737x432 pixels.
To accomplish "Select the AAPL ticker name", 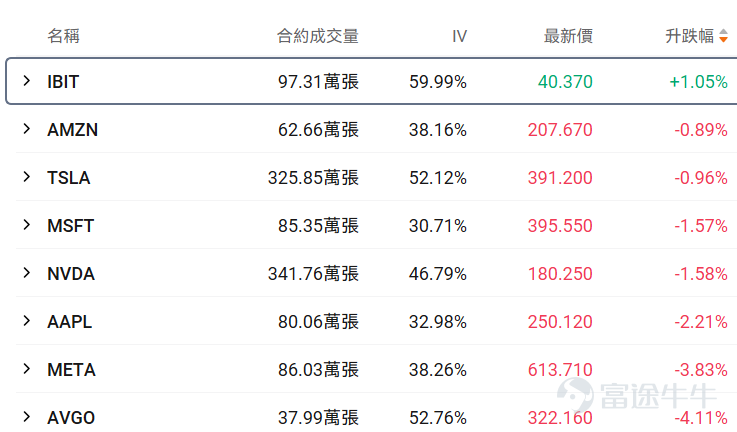I will pos(70,322).
